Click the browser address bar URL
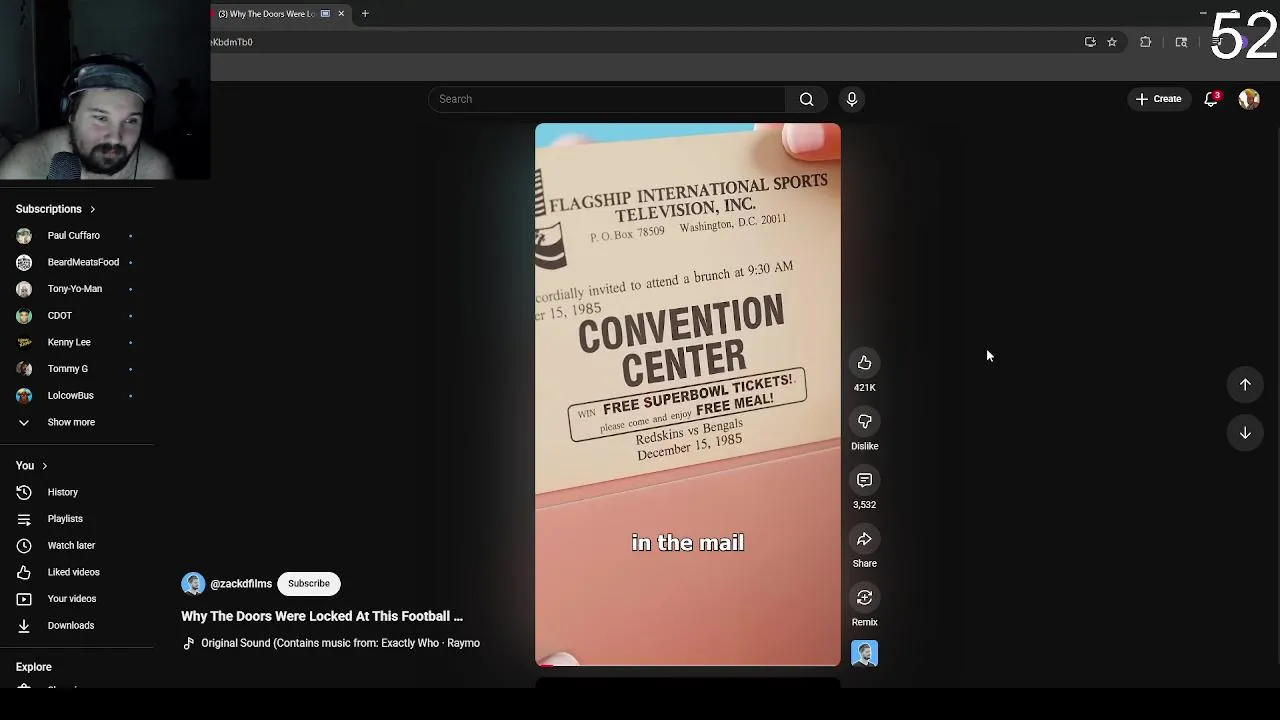Screen dimensions: 1280x720 click(232, 42)
